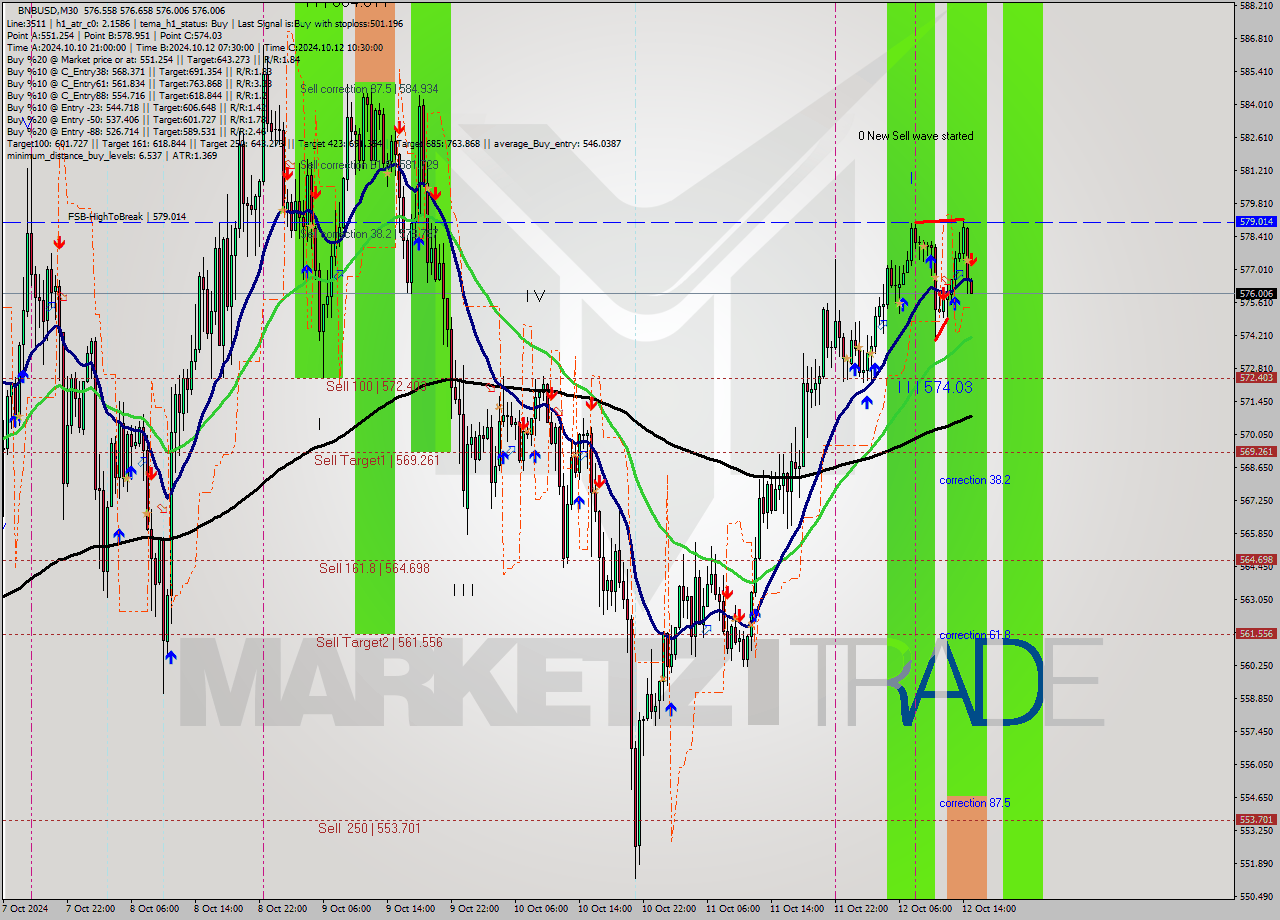Click the 550.490 price axis value

[1256, 896]
